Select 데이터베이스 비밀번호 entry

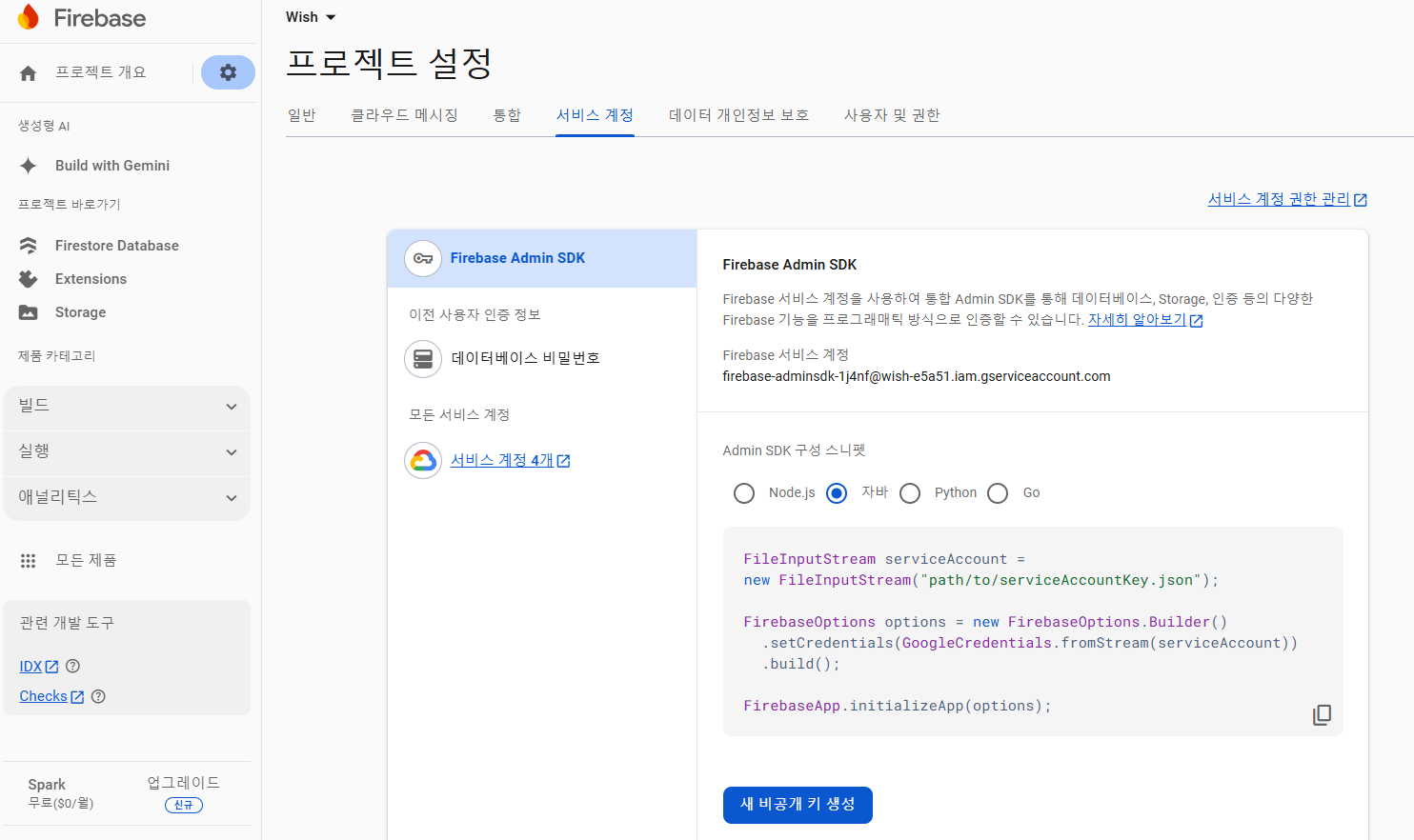point(525,359)
